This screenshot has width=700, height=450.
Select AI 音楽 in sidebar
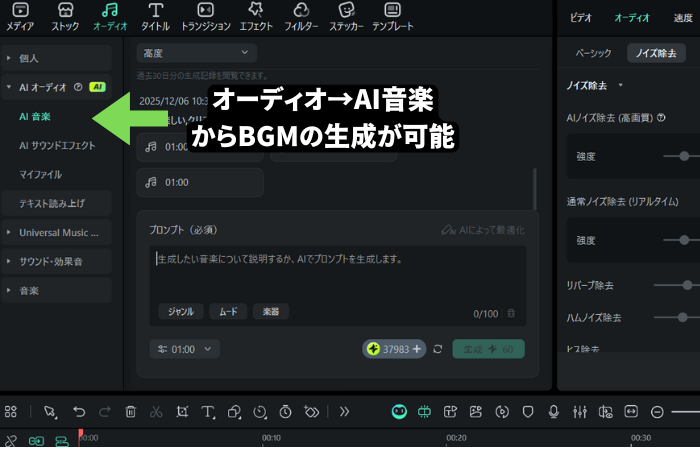pyautogui.click(x=35, y=117)
